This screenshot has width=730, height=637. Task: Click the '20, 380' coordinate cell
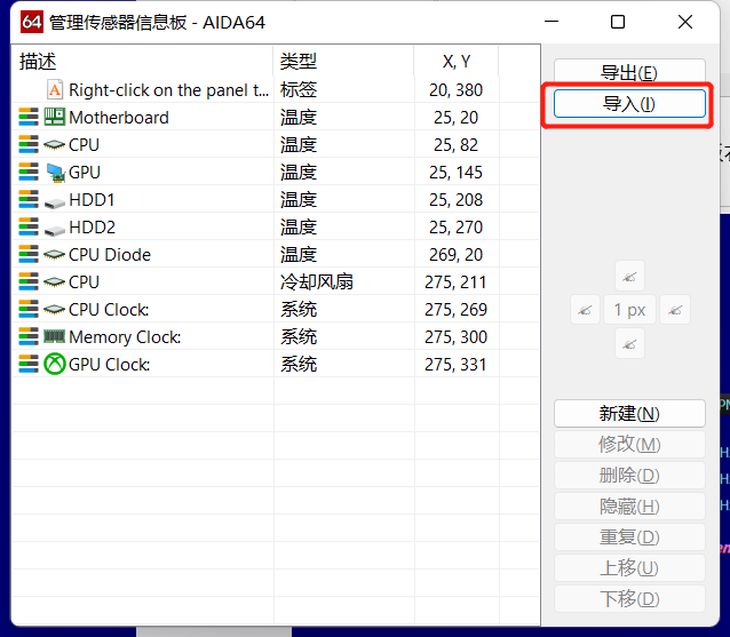pos(456,90)
